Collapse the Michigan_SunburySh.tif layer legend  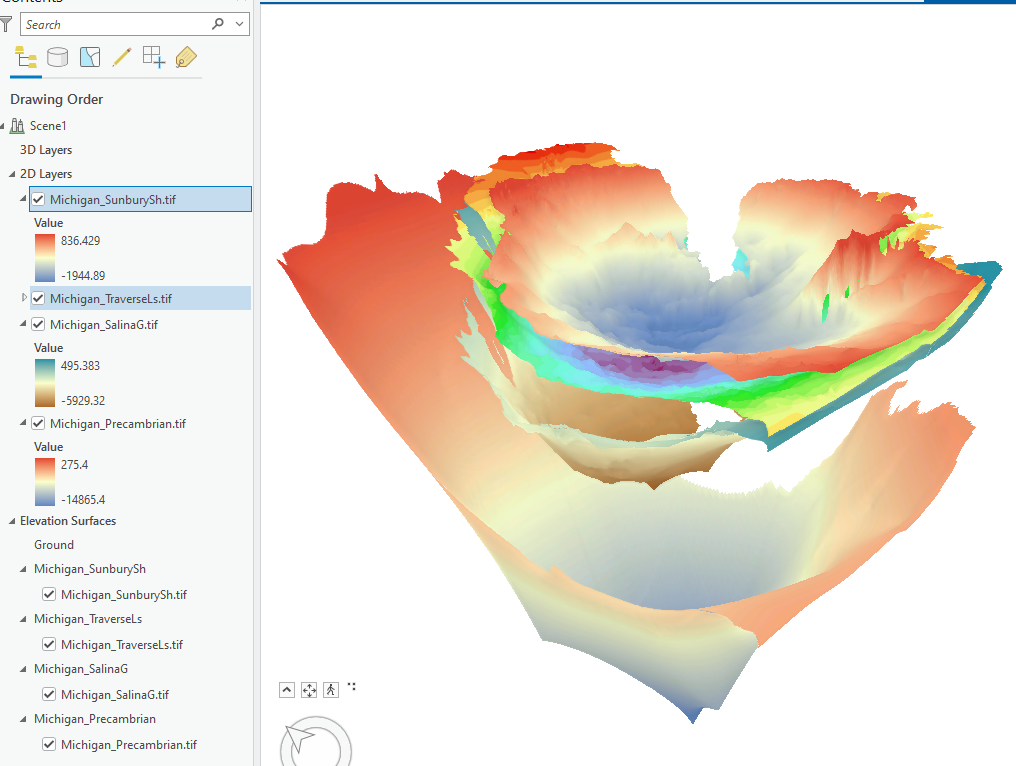23,198
